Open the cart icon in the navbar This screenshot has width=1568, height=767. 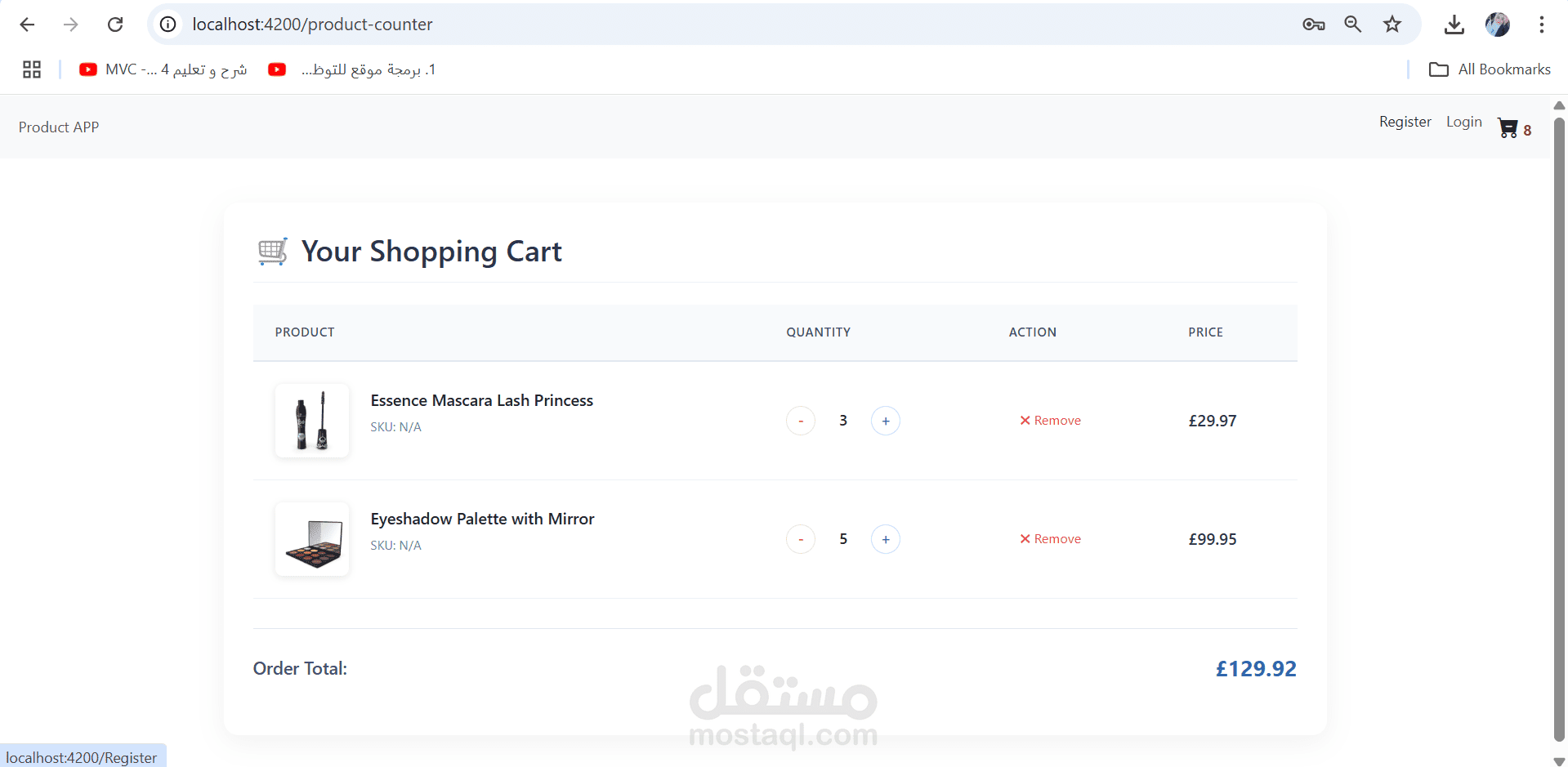click(1508, 128)
